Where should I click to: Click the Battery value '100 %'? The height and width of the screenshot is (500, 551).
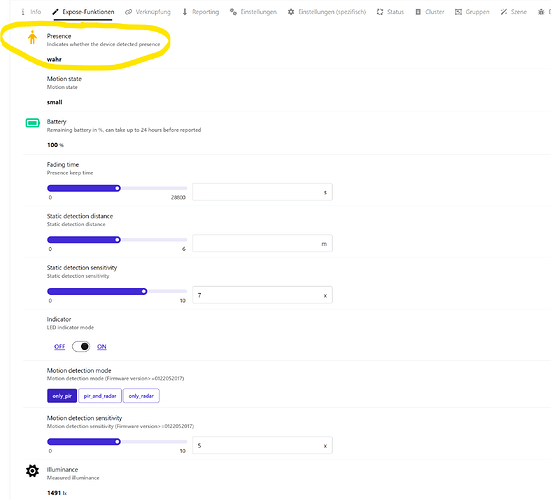(55, 145)
